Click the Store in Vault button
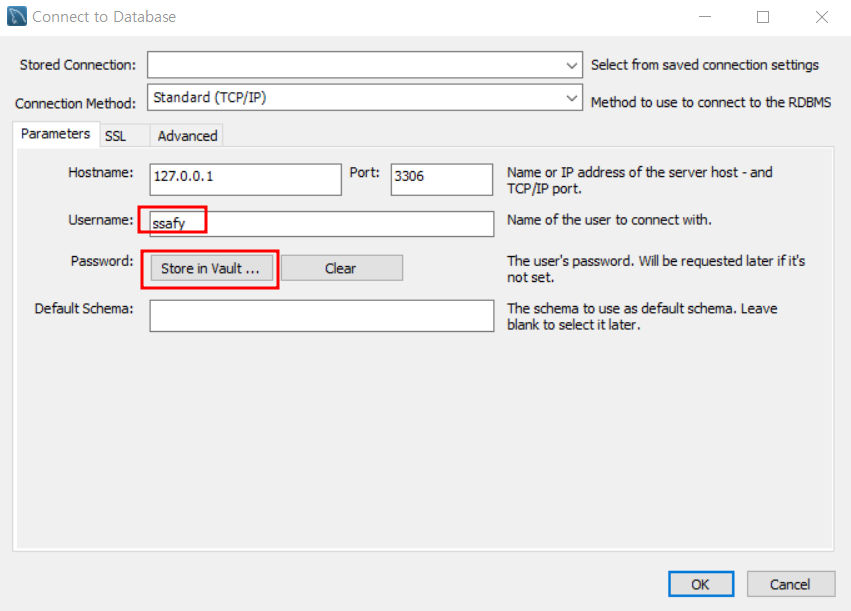Viewport: 851px width, 611px height. (x=211, y=268)
